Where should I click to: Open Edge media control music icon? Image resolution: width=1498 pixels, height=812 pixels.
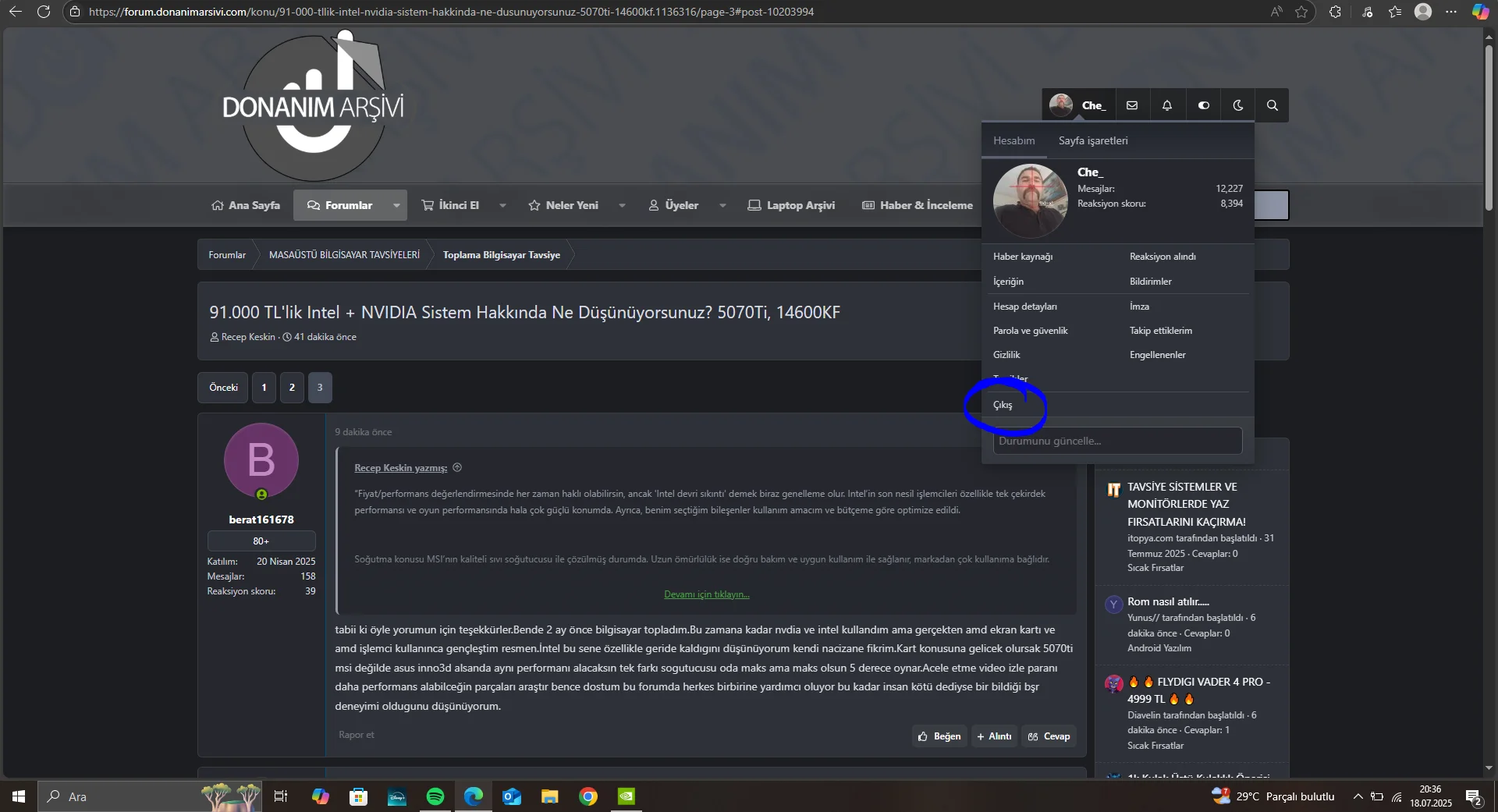tap(1367, 12)
